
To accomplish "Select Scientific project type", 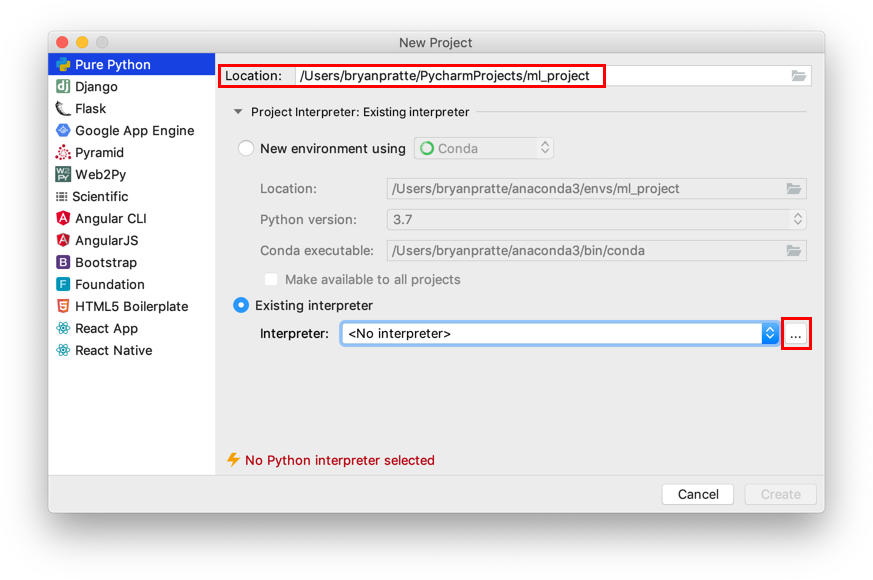I will (x=100, y=197).
